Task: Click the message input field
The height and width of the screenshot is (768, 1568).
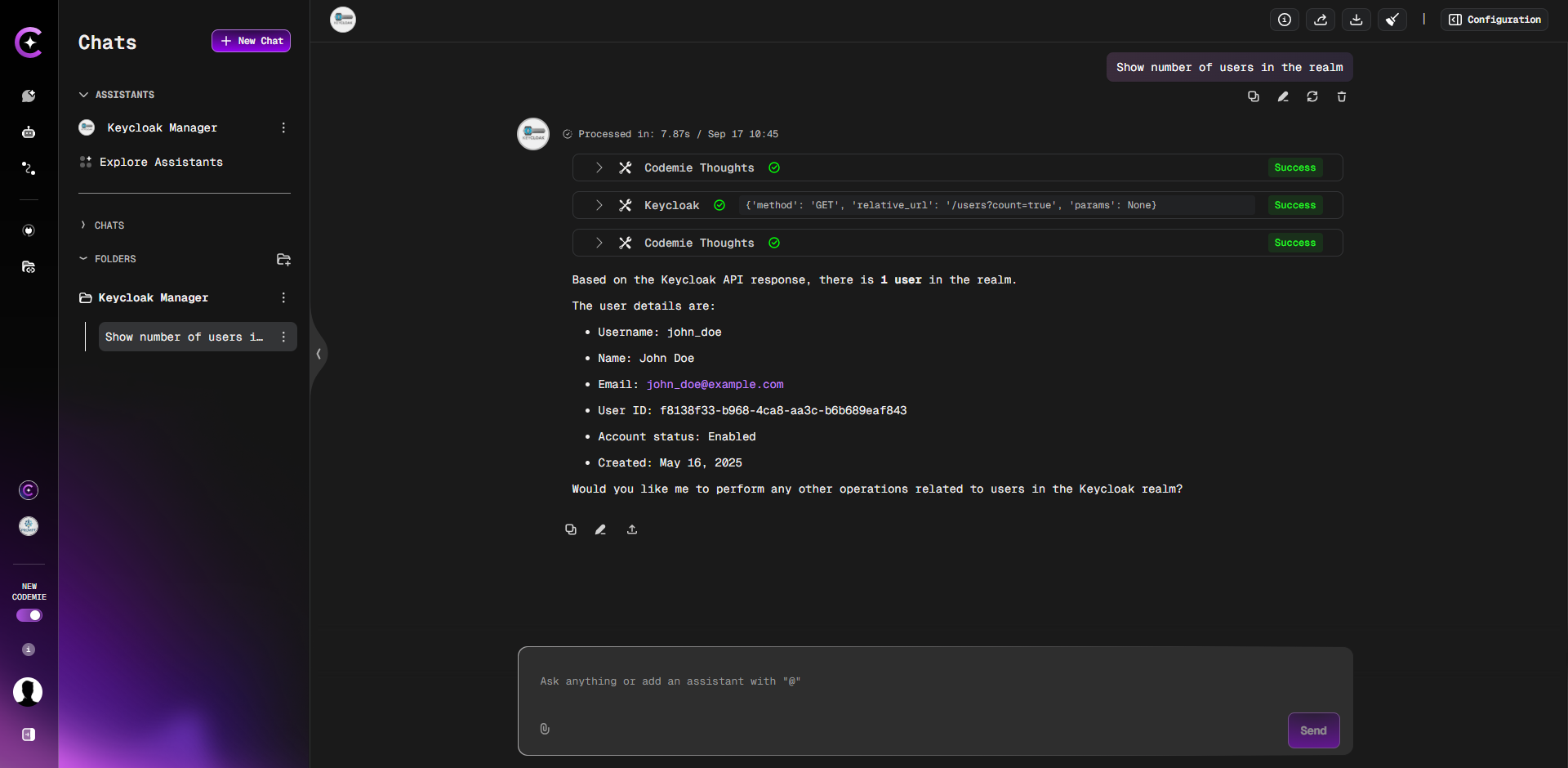Action: click(898, 681)
